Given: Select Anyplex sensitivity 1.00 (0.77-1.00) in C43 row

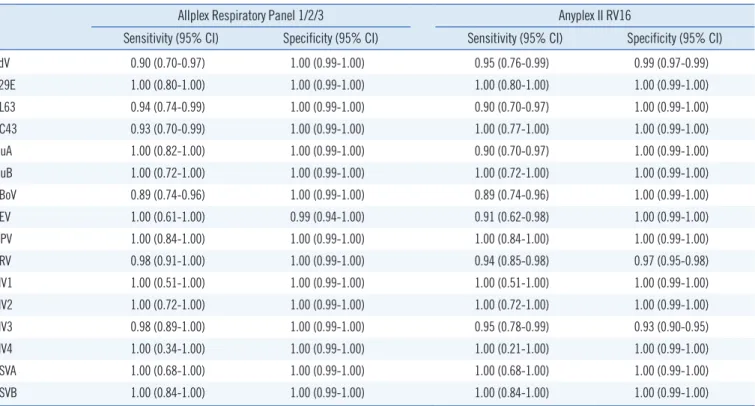Looking at the screenshot, I should (511, 129).
